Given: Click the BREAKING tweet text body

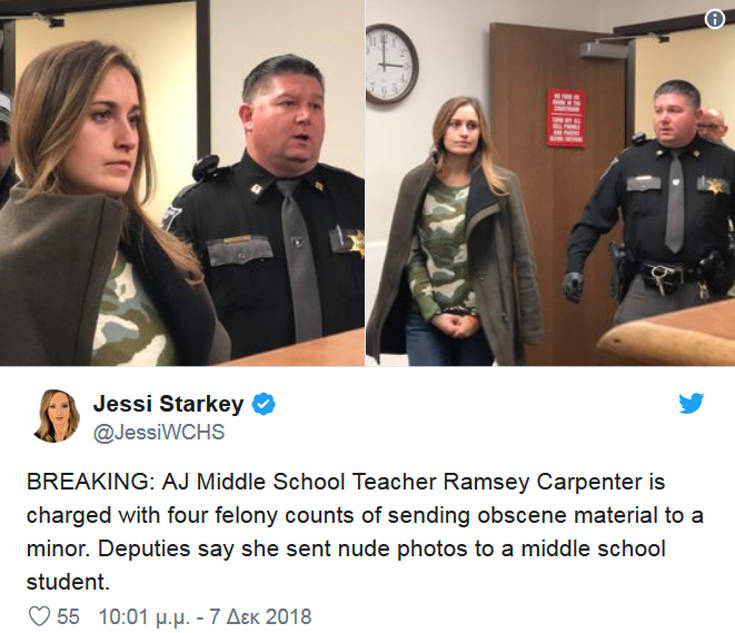Looking at the screenshot, I should 365,532.
